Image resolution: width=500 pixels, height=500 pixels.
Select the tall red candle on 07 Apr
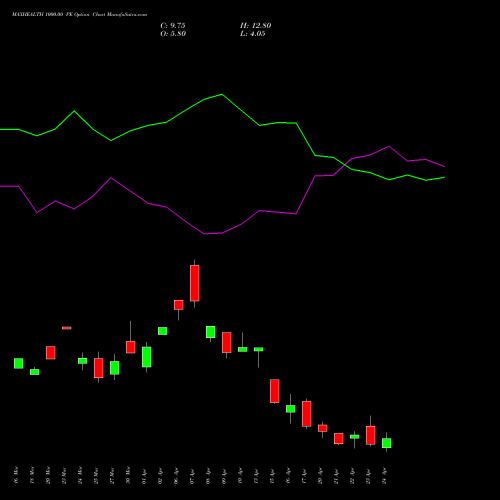195,283
